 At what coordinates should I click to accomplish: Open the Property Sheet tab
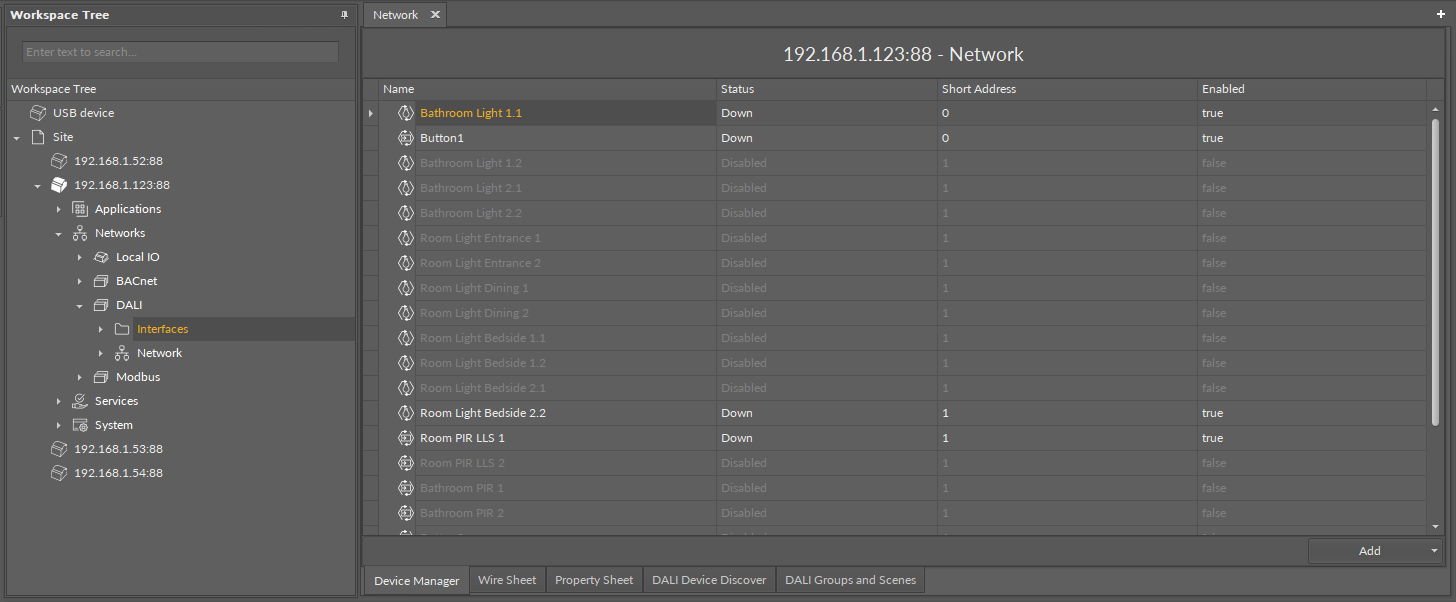pyautogui.click(x=594, y=580)
